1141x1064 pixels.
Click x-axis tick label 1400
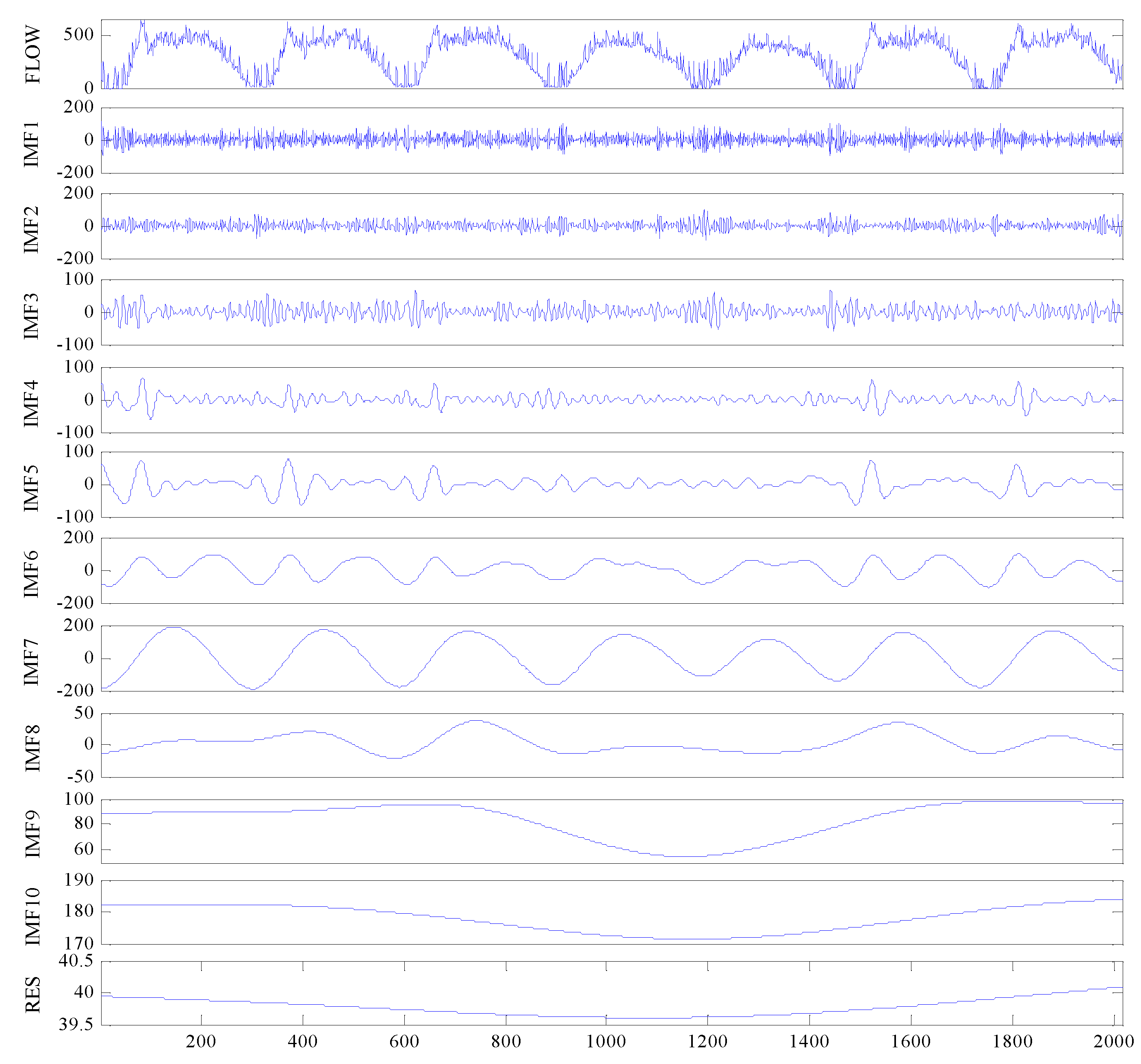[809, 1042]
